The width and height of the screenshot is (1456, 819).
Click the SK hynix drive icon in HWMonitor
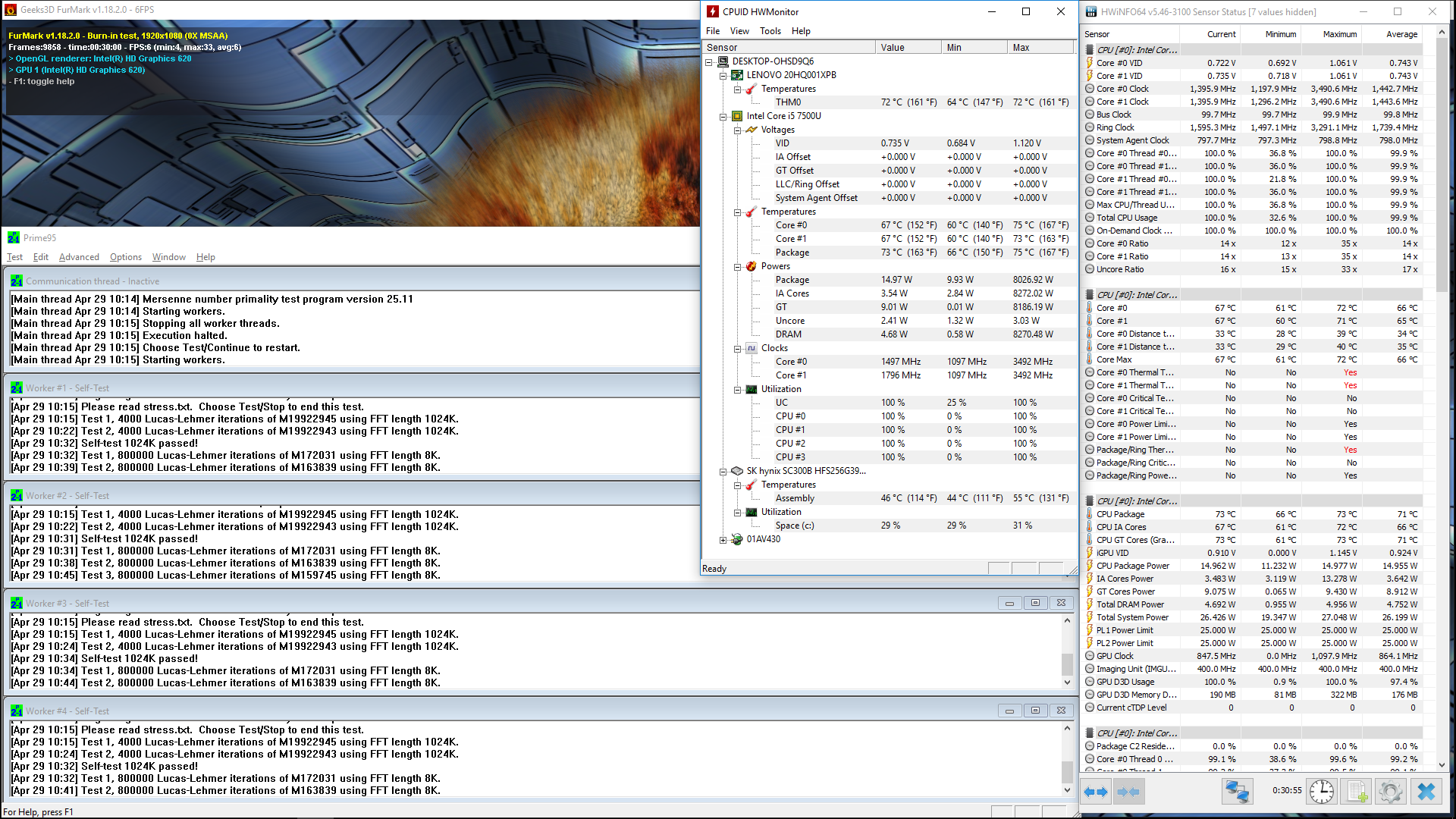737,471
